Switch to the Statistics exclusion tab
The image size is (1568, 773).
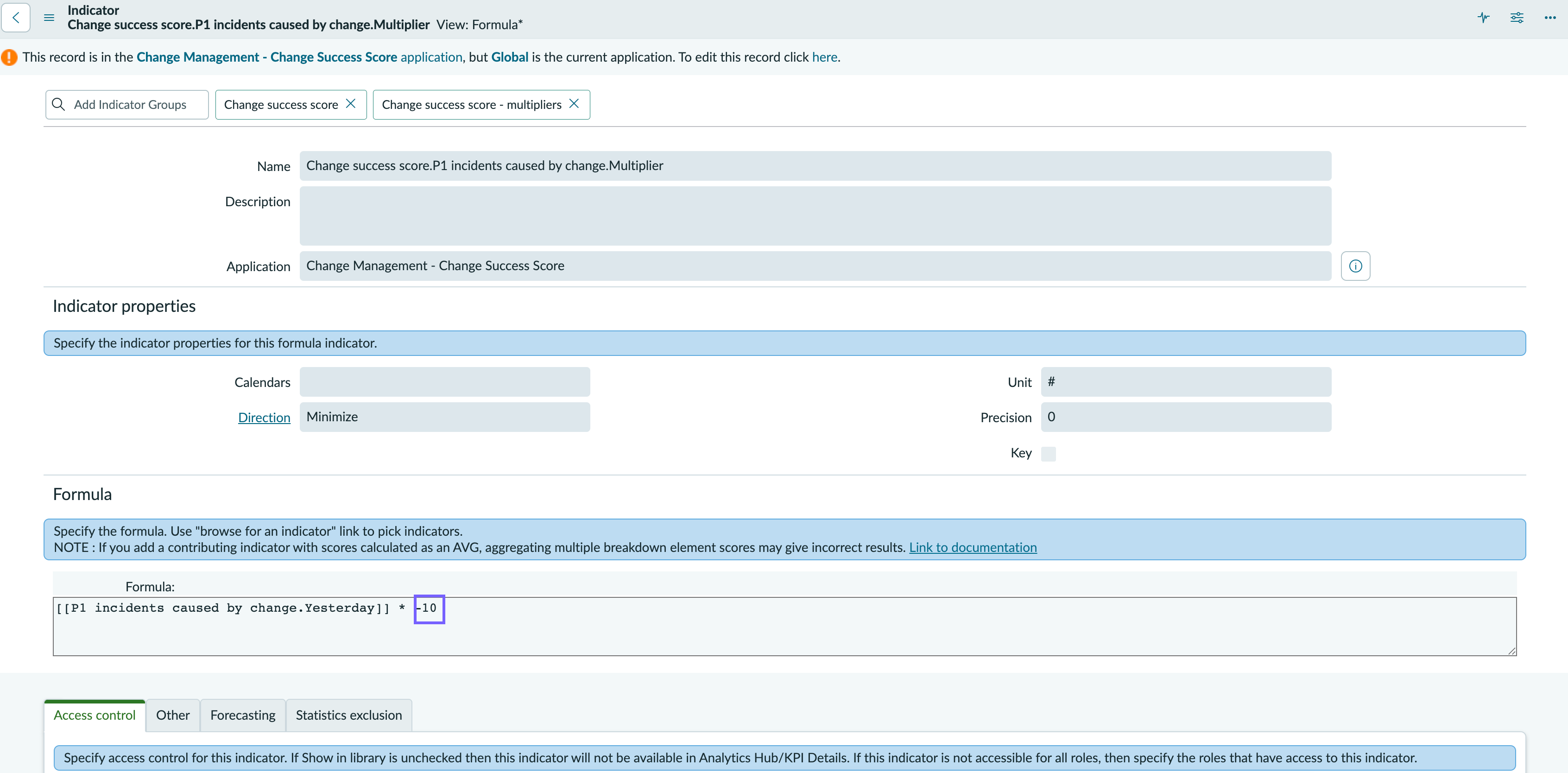coord(349,715)
